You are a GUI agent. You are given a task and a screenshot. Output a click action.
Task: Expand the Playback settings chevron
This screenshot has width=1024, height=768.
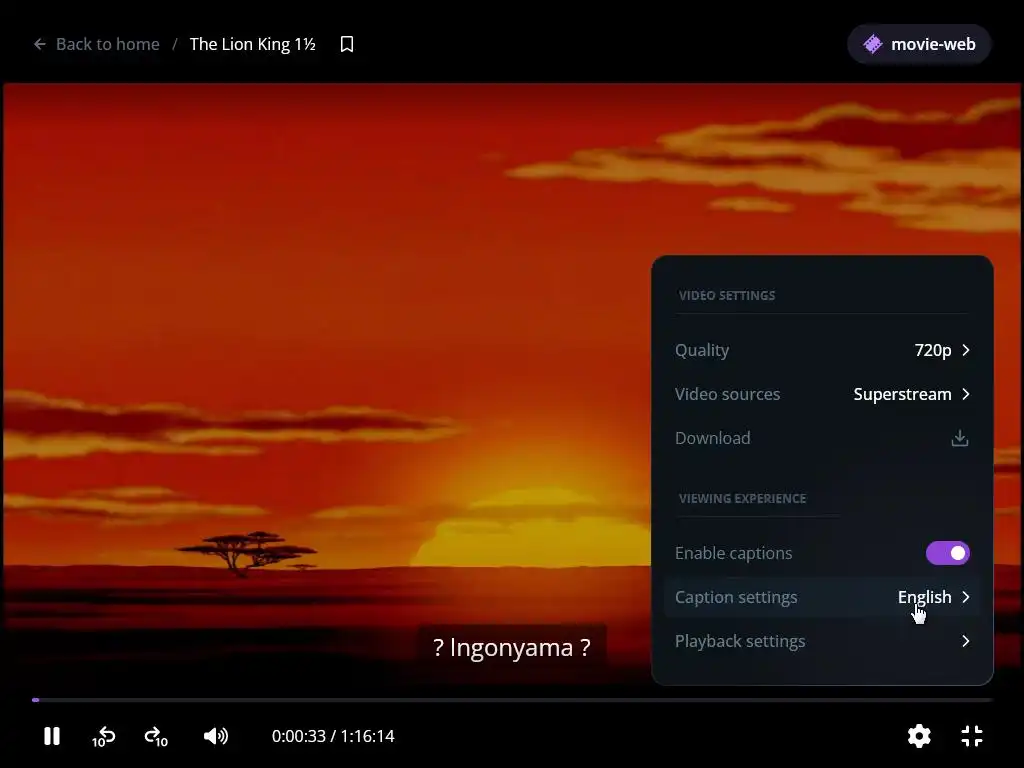[x=966, y=641]
